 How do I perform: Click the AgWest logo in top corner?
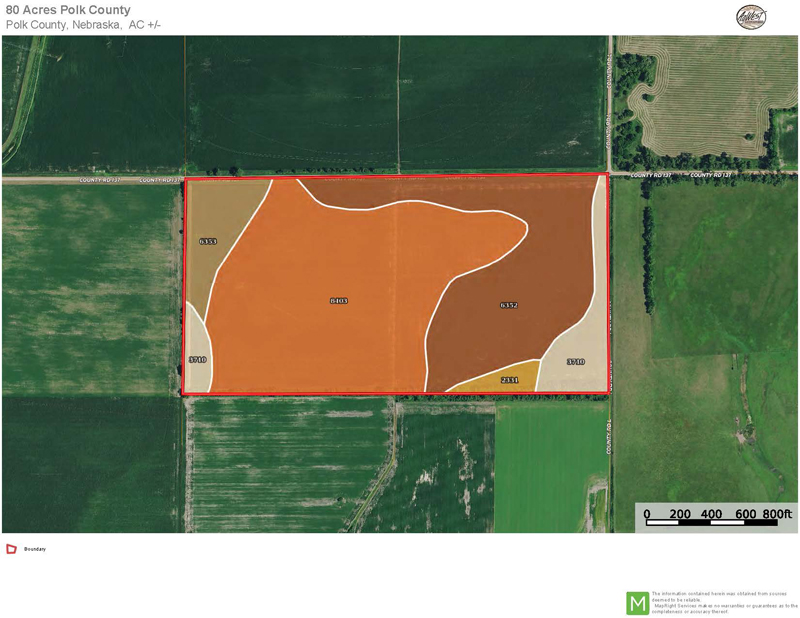click(749, 17)
